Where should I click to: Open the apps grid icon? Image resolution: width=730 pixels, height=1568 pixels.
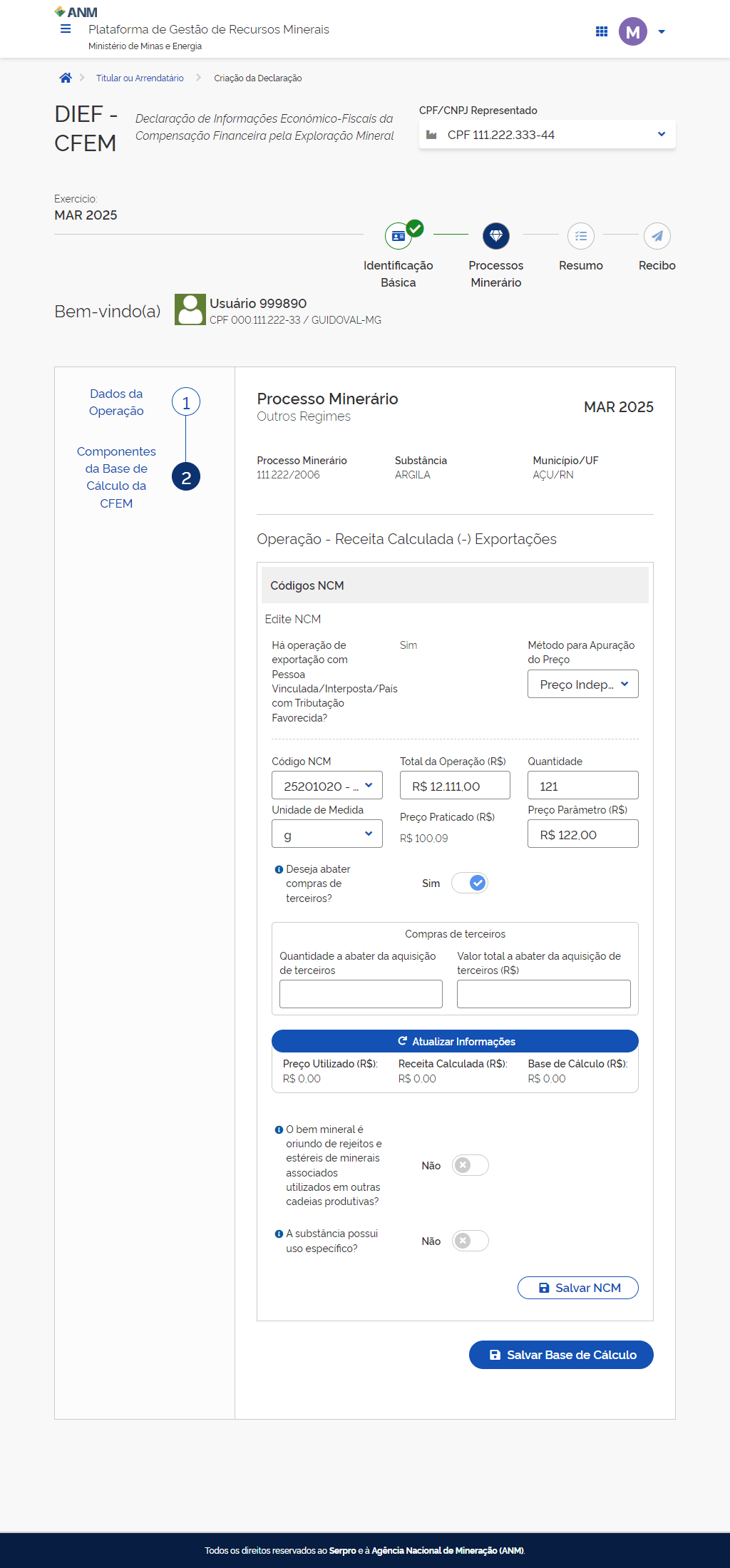pyautogui.click(x=602, y=31)
